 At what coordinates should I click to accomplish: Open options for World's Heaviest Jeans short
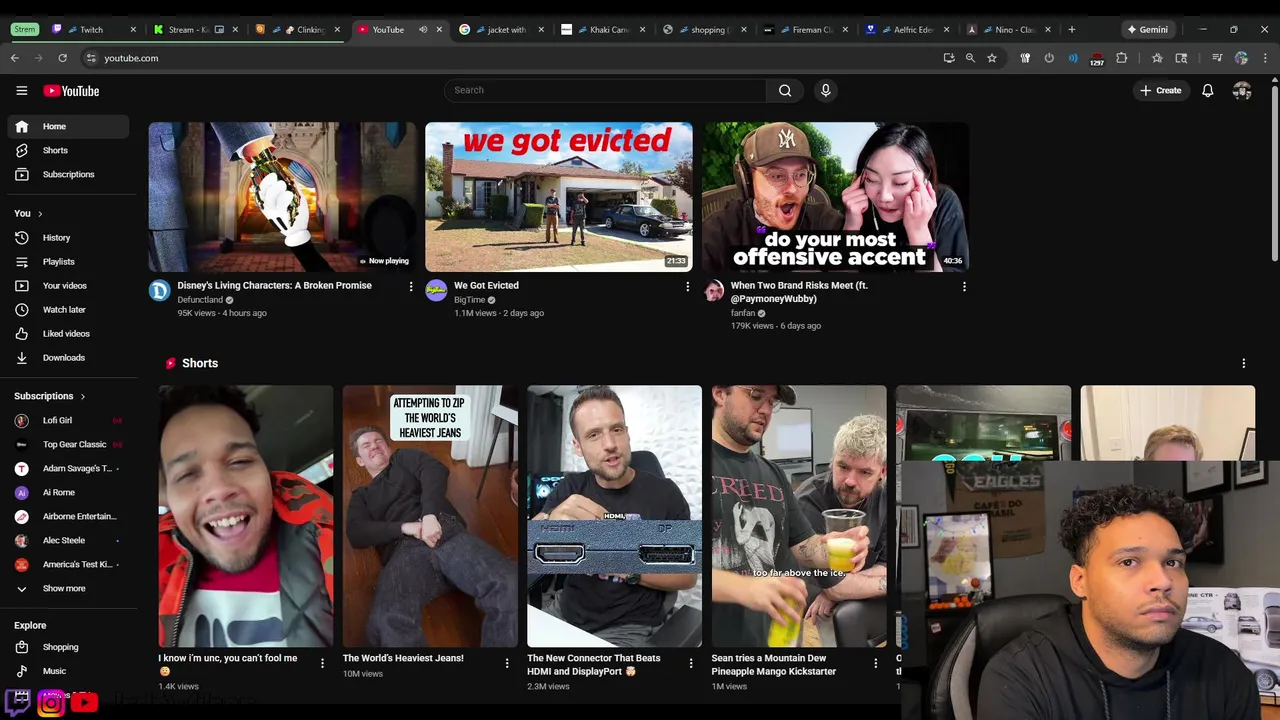(x=507, y=663)
